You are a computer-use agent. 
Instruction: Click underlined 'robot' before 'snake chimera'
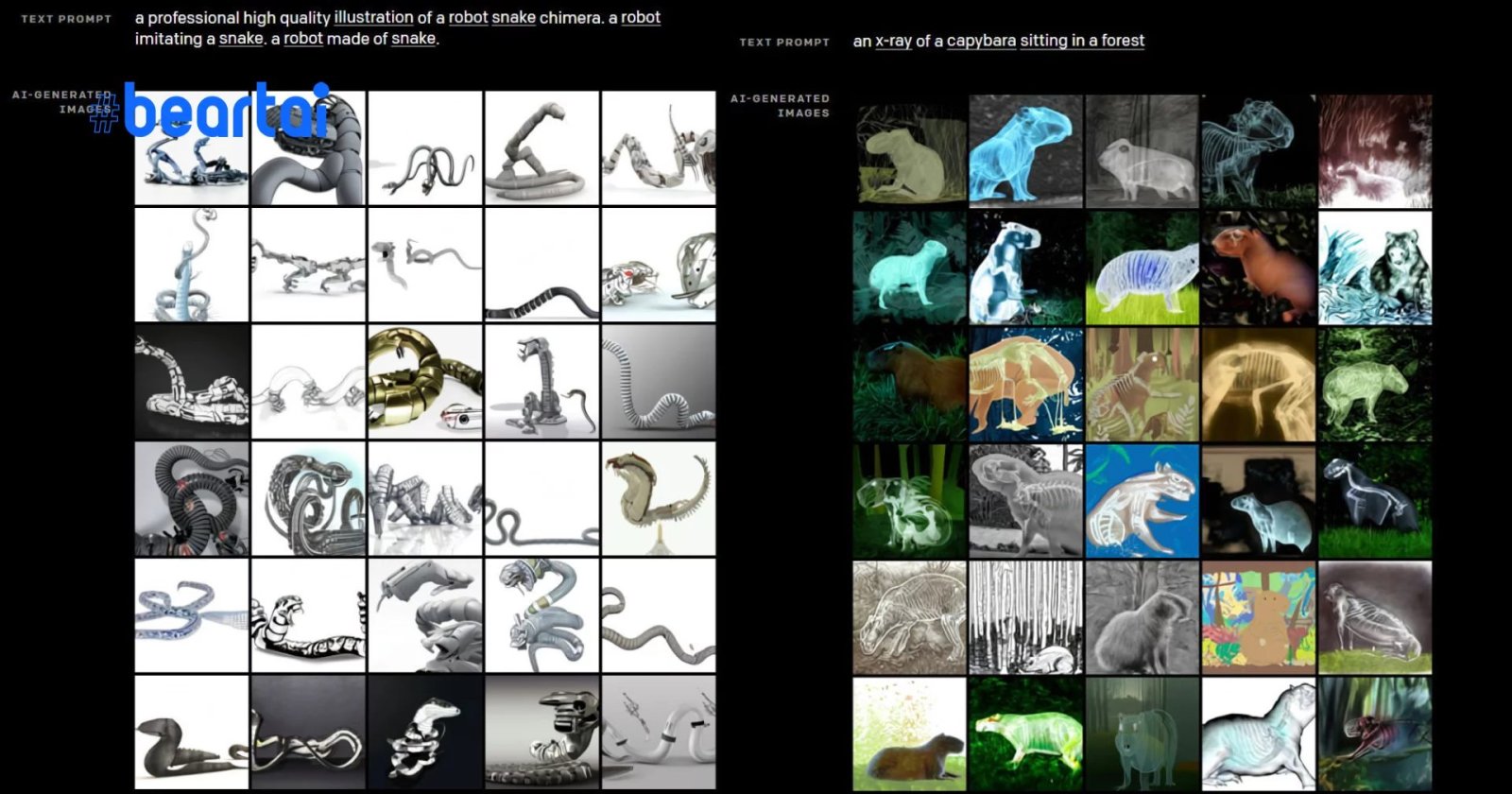[x=468, y=17]
